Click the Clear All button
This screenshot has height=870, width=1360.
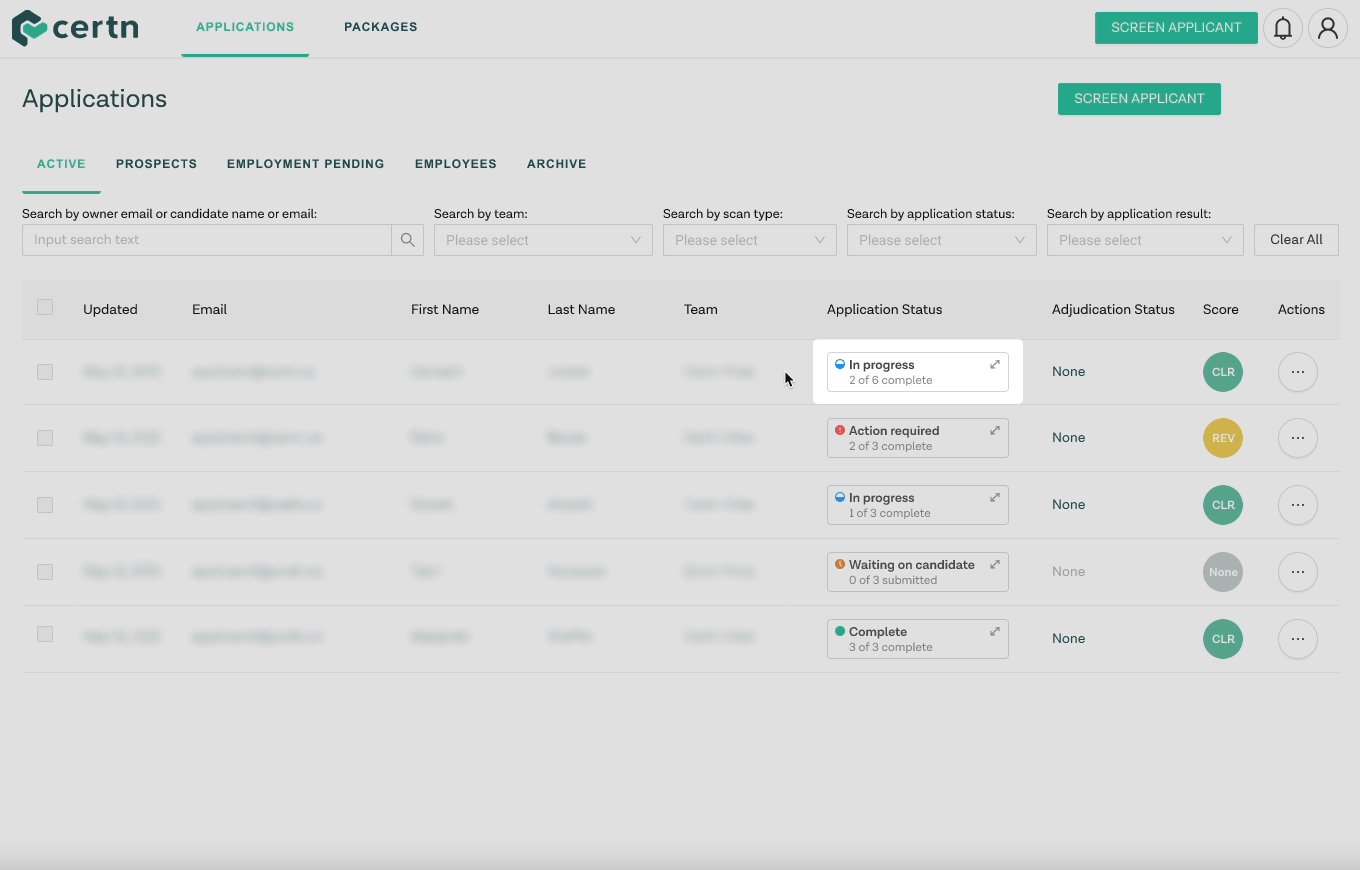(1295, 240)
